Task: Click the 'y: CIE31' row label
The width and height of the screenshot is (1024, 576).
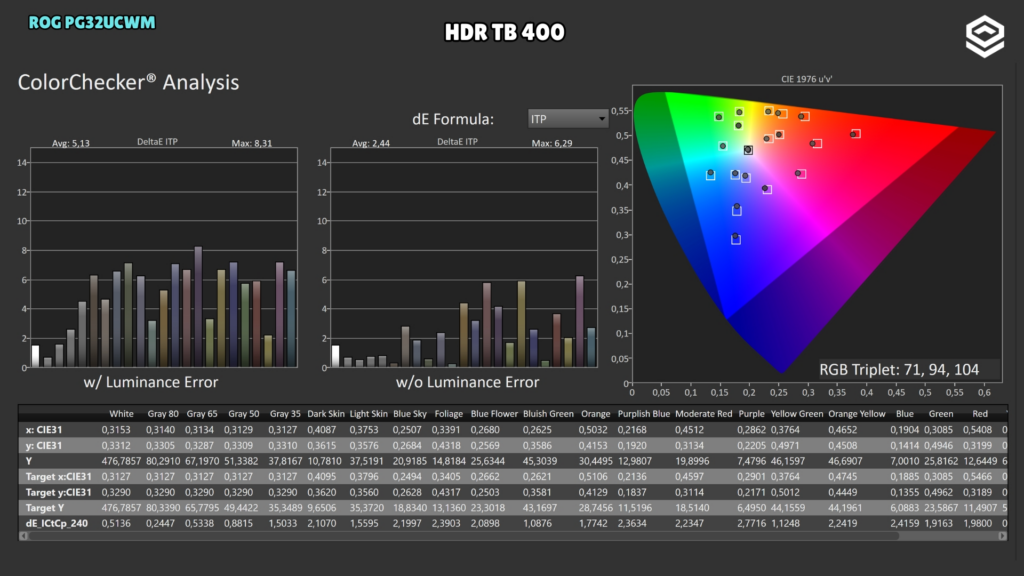Action: click(x=44, y=445)
